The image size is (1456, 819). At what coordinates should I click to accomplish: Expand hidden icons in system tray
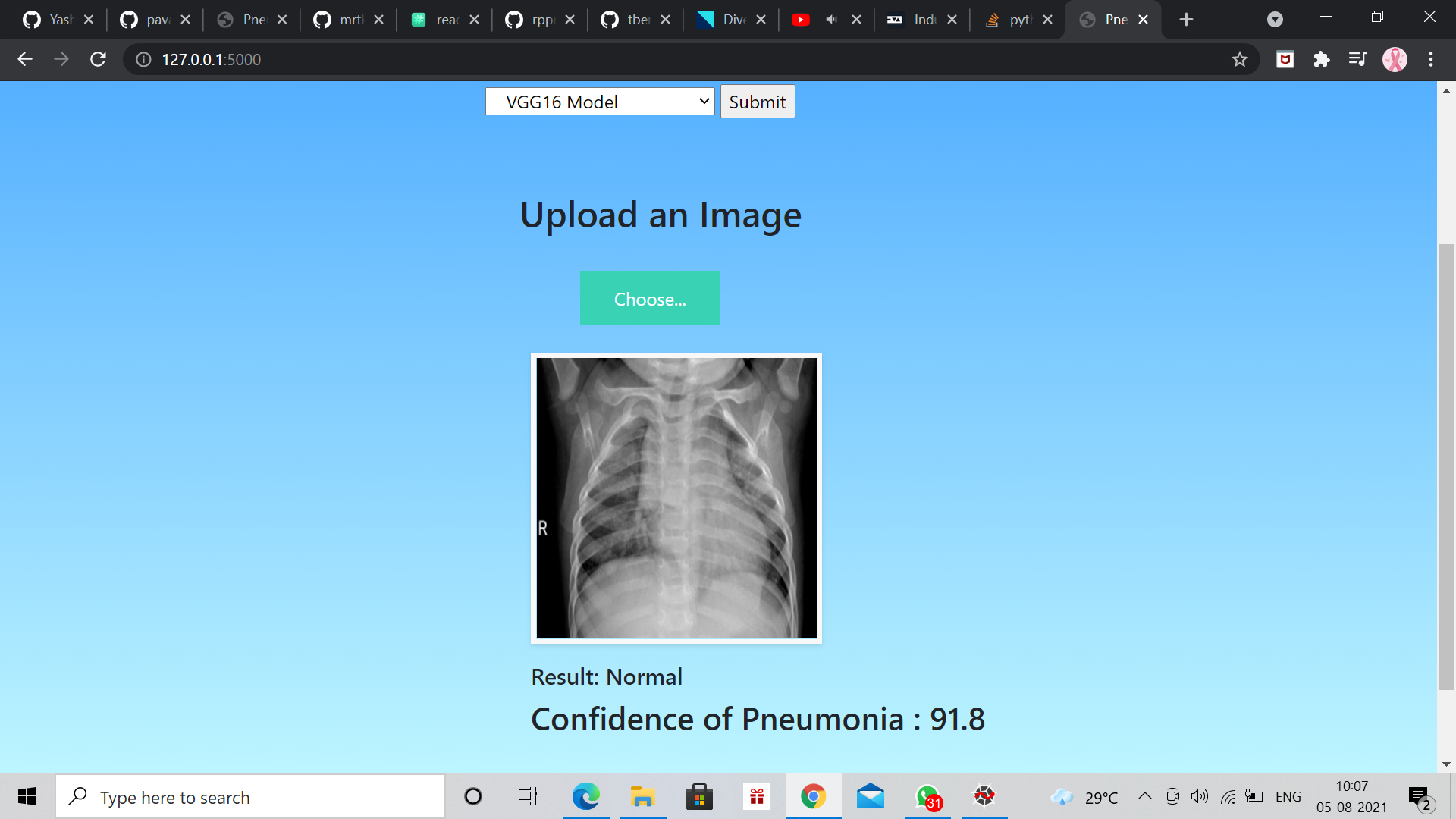[x=1145, y=796]
